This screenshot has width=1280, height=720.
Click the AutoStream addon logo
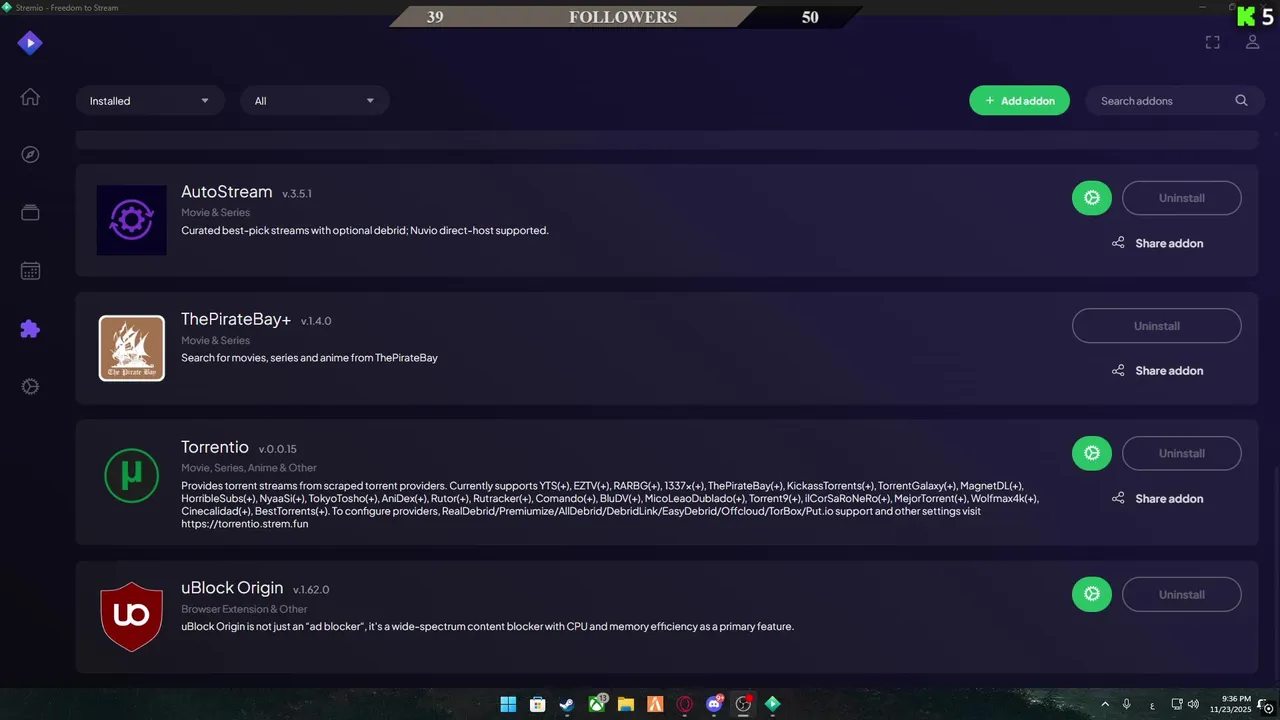pos(132,220)
